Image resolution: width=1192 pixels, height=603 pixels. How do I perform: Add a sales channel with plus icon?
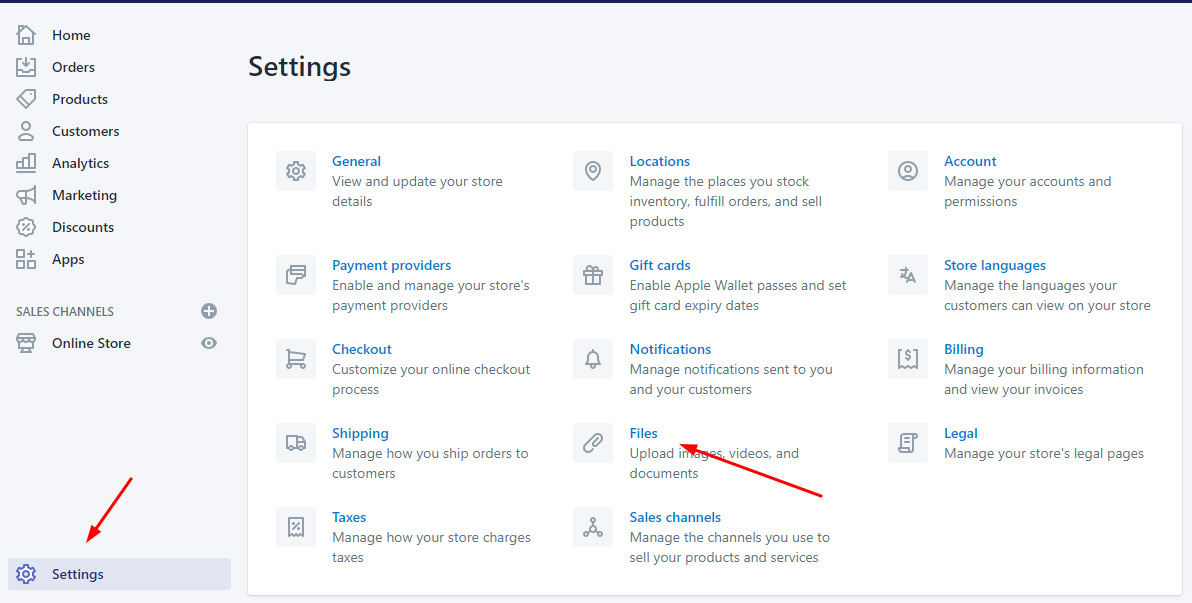coord(209,311)
